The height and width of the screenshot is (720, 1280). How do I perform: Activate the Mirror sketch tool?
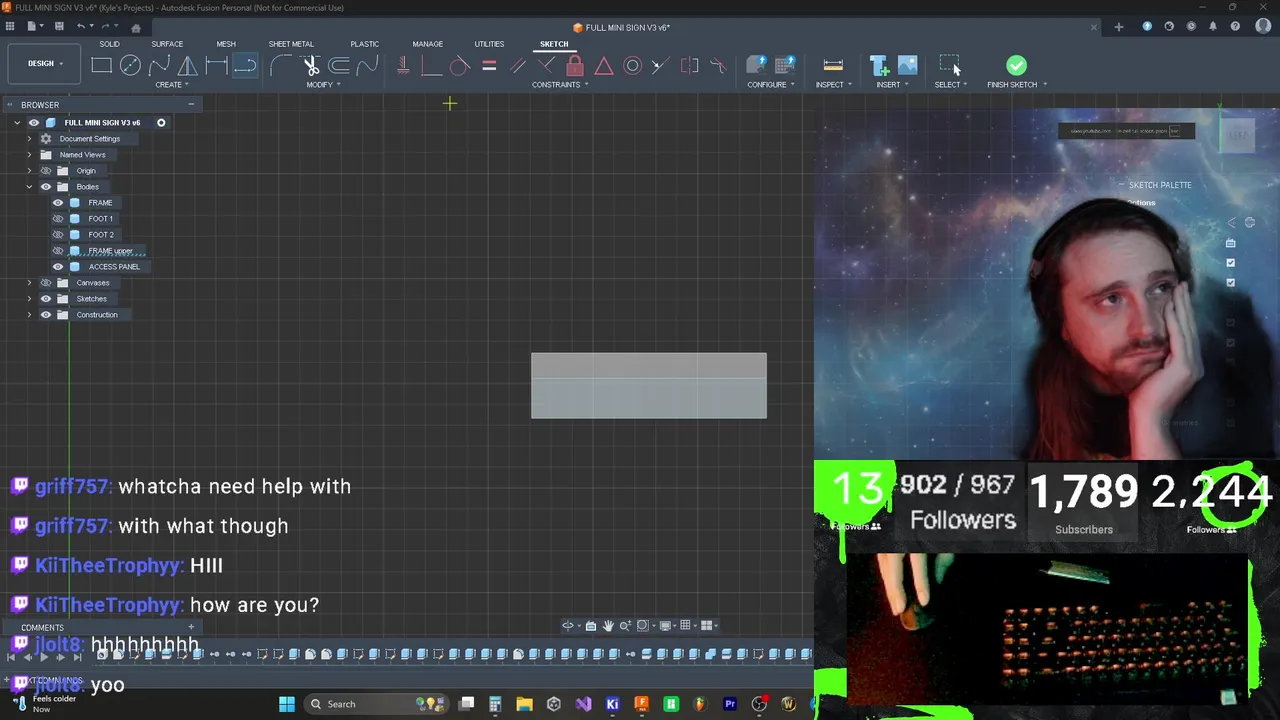click(x=188, y=66)
